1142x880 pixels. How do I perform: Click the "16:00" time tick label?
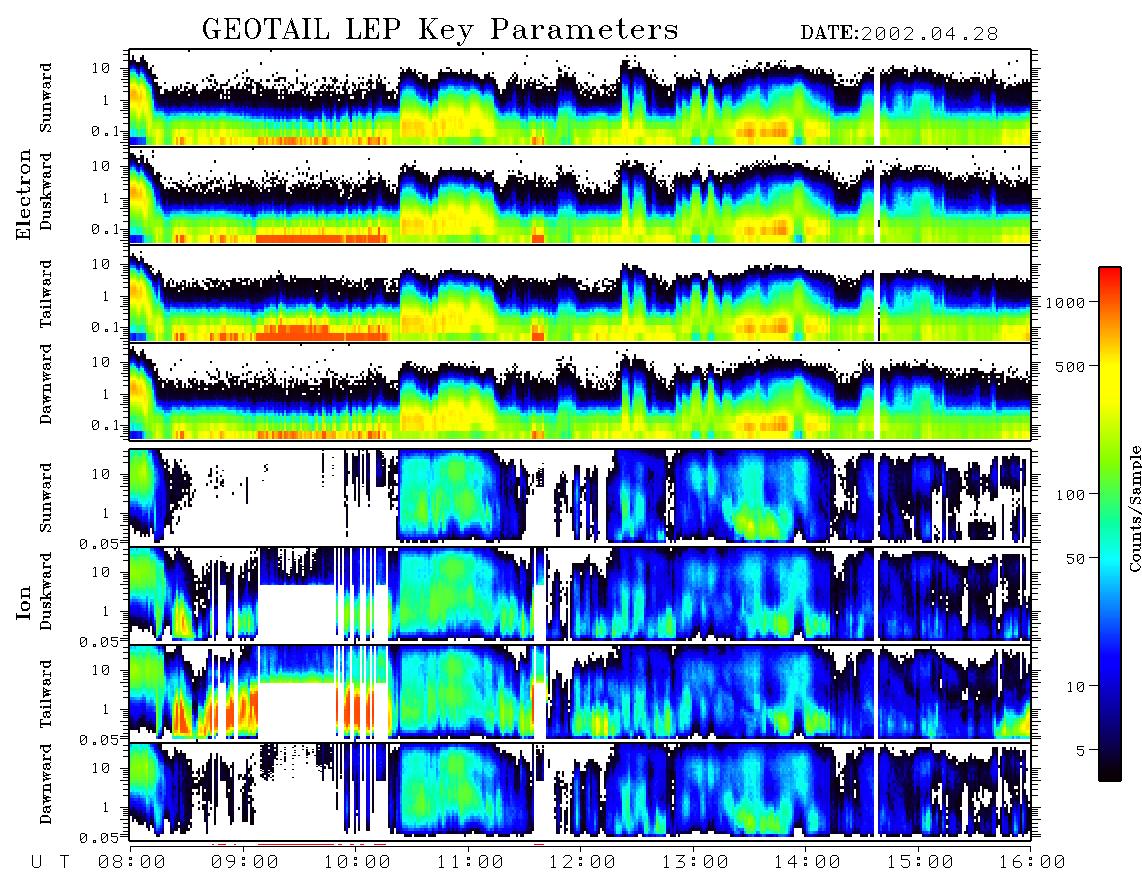pyautogui.click(x=1031, y=863)
